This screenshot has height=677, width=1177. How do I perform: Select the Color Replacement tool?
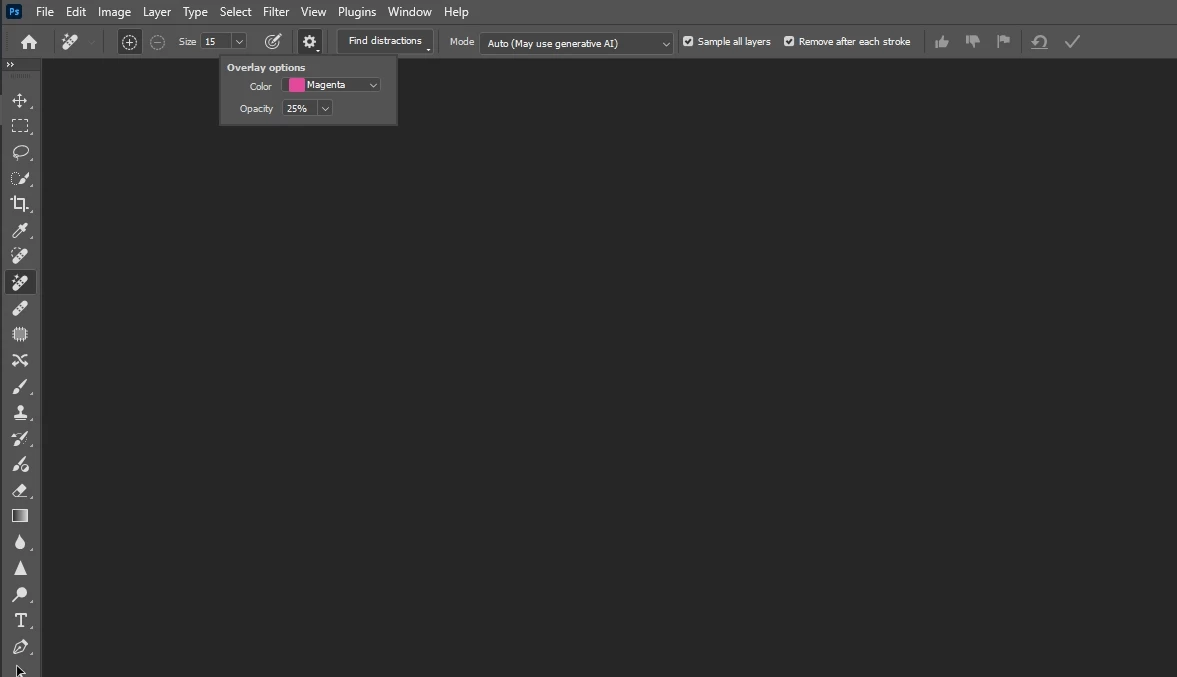[20, 465]
